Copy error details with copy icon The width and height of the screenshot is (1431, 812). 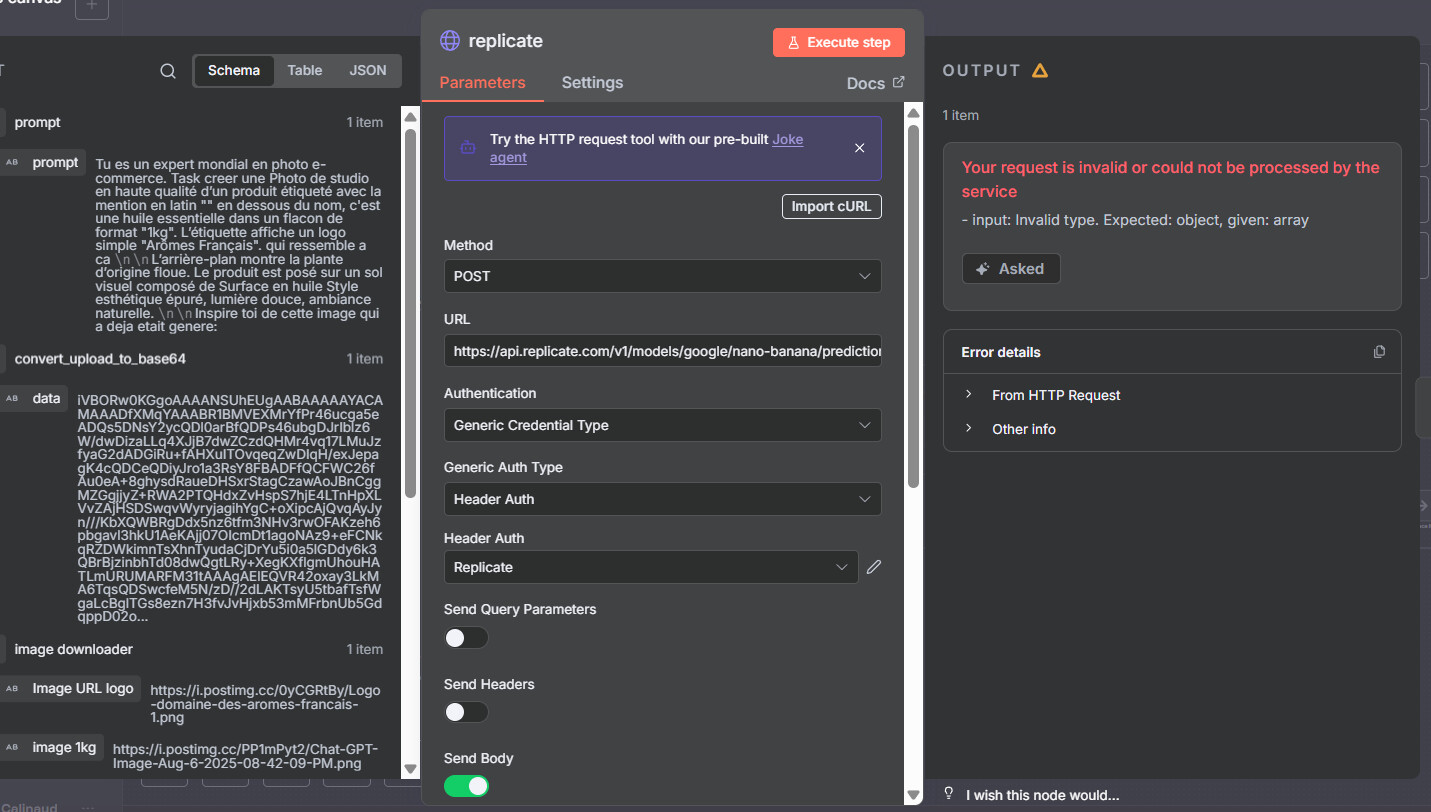pyautogui.click(x=1380, y=352)
